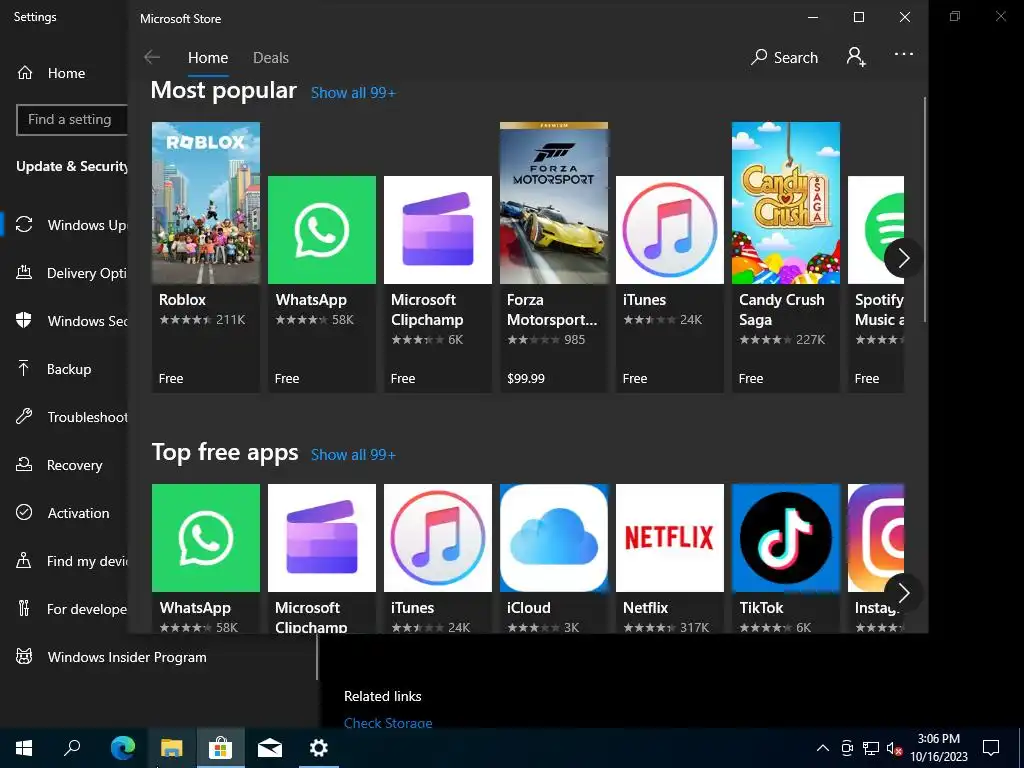Open Search in Microsoft Store
This screenshot has height=768, width=1024.
coord(784,57)
